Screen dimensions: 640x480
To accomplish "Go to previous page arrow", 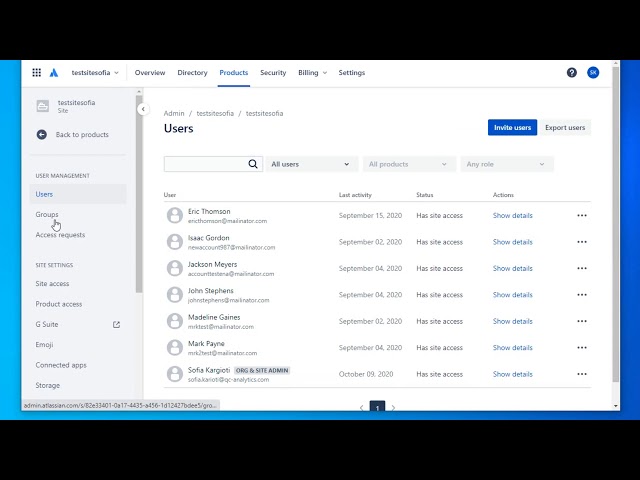I will (361, 407).
